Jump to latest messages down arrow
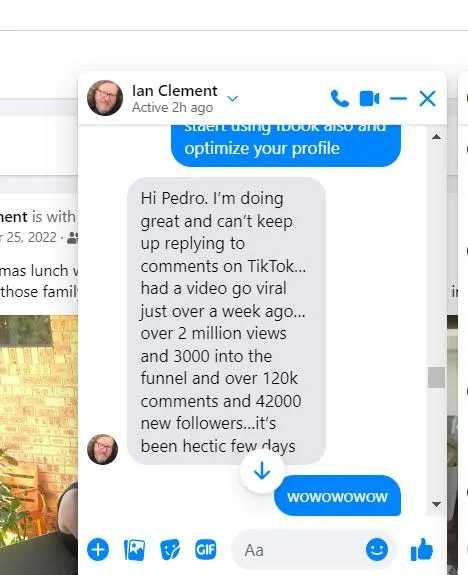The image size is (468, 575). click(x=262, y=470)
